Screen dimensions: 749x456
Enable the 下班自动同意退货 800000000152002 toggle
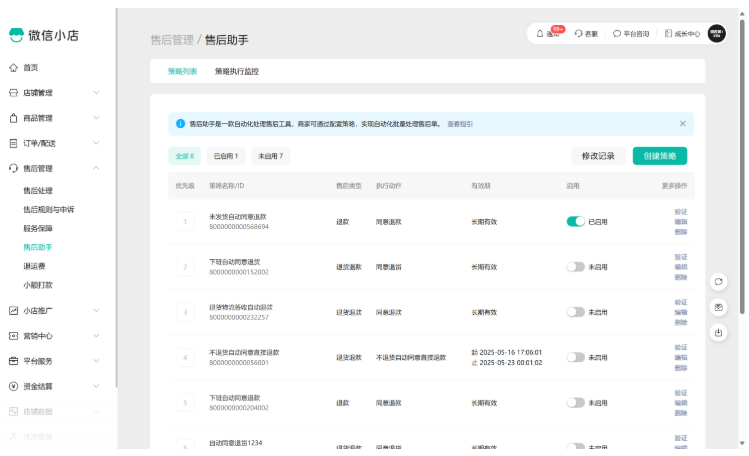[x=575, y=267]
